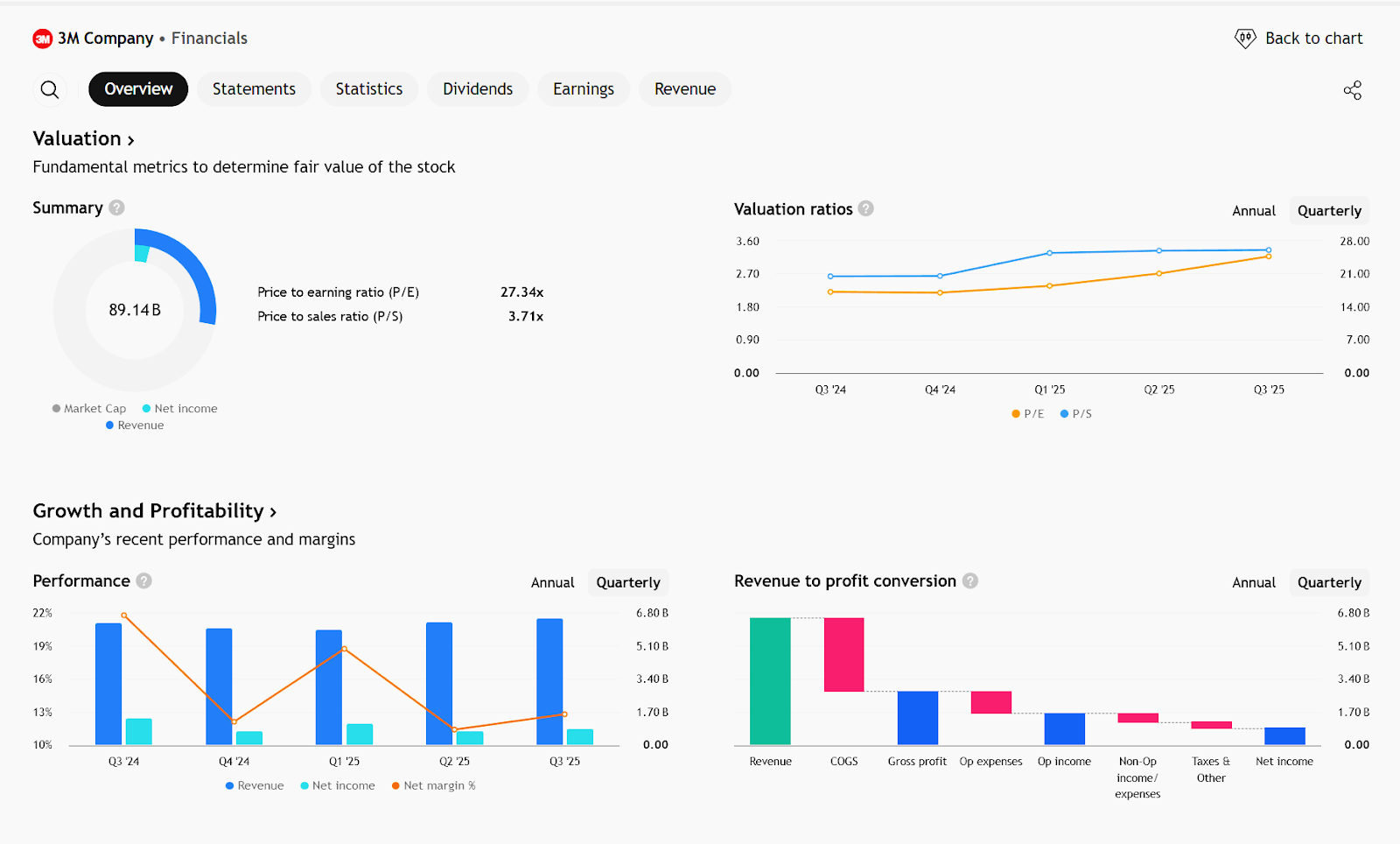
Task: Click the Back to chart diamond icon
Action: point(1244,39)
